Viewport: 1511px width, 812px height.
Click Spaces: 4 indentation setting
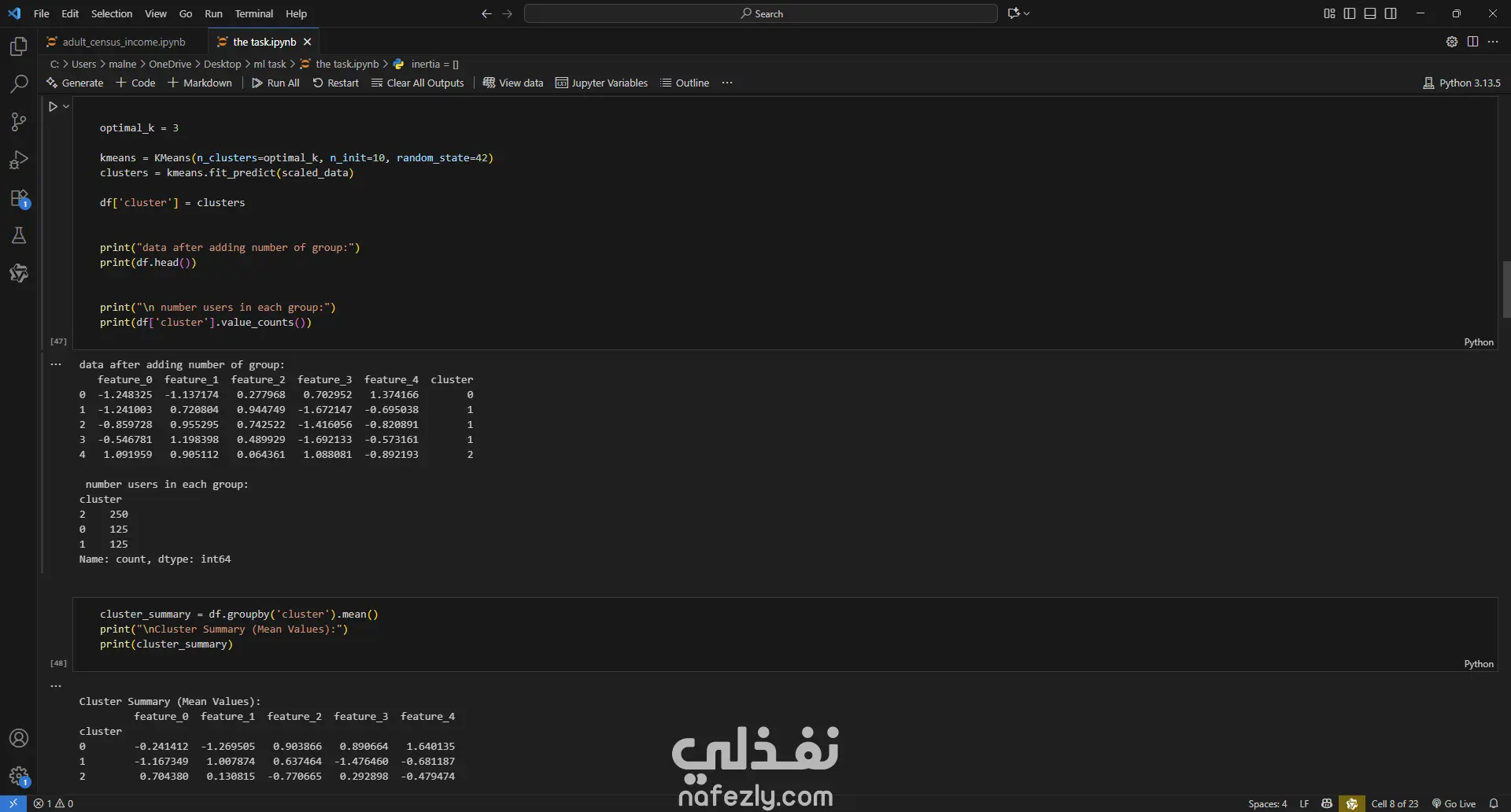1268,803
